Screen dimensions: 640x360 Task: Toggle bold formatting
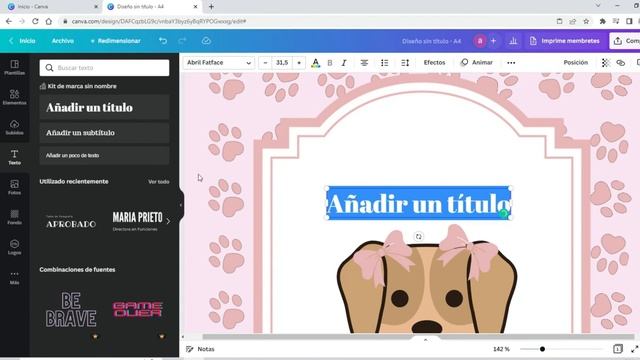(x=330, y=63)
